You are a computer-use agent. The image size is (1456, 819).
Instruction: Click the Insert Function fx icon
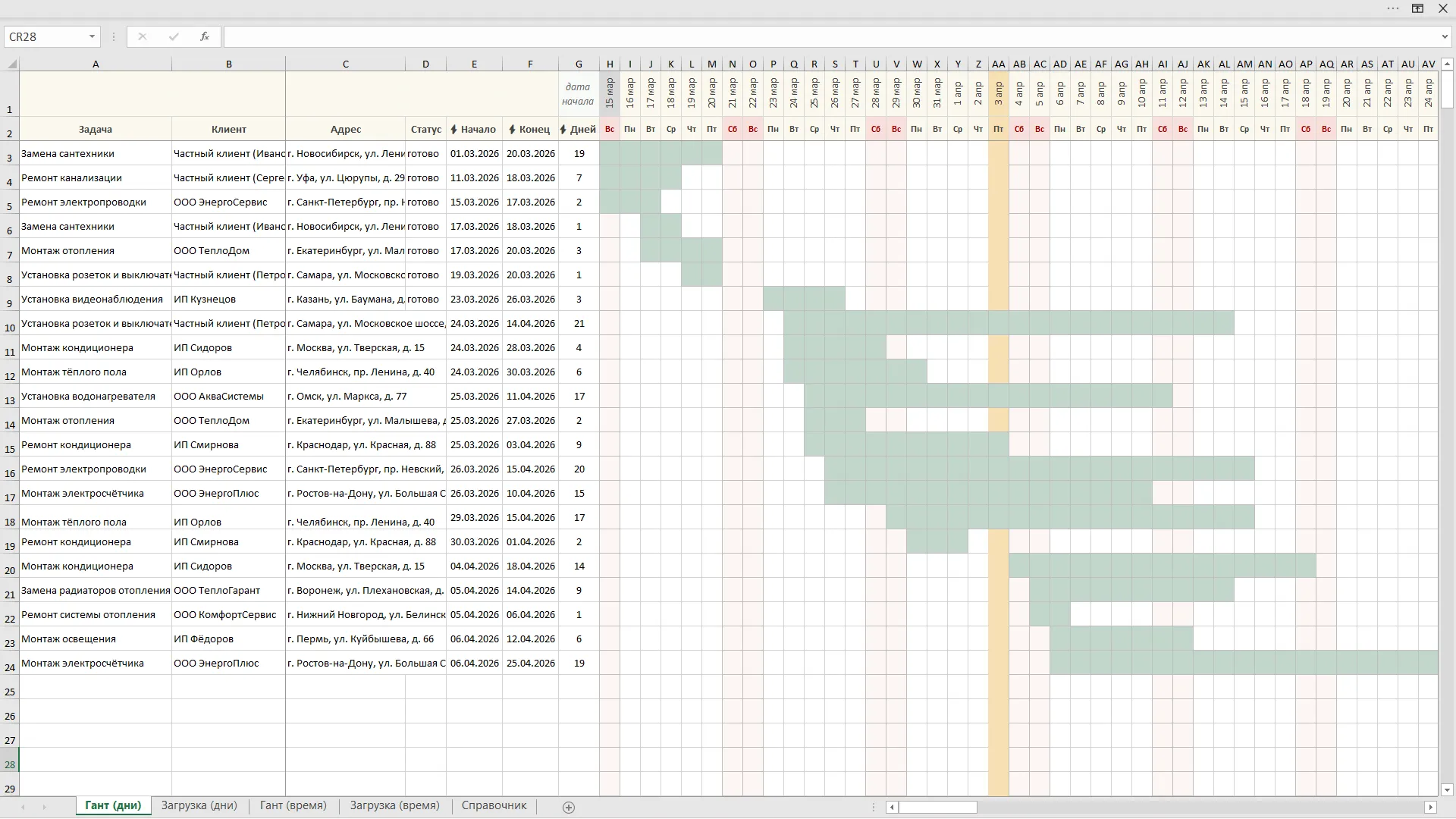(x=205, y=36)
